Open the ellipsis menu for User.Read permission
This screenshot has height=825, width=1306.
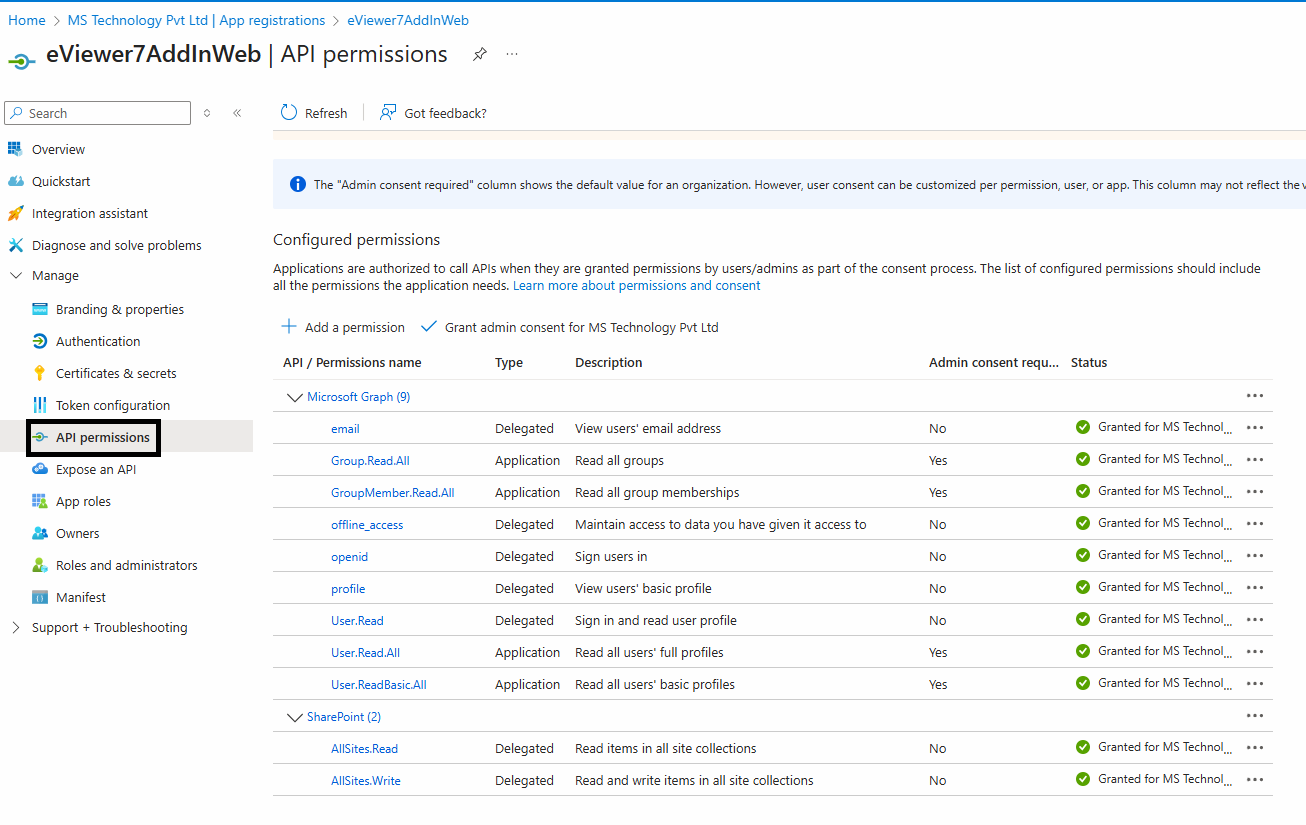click(x=1255, y=619)
